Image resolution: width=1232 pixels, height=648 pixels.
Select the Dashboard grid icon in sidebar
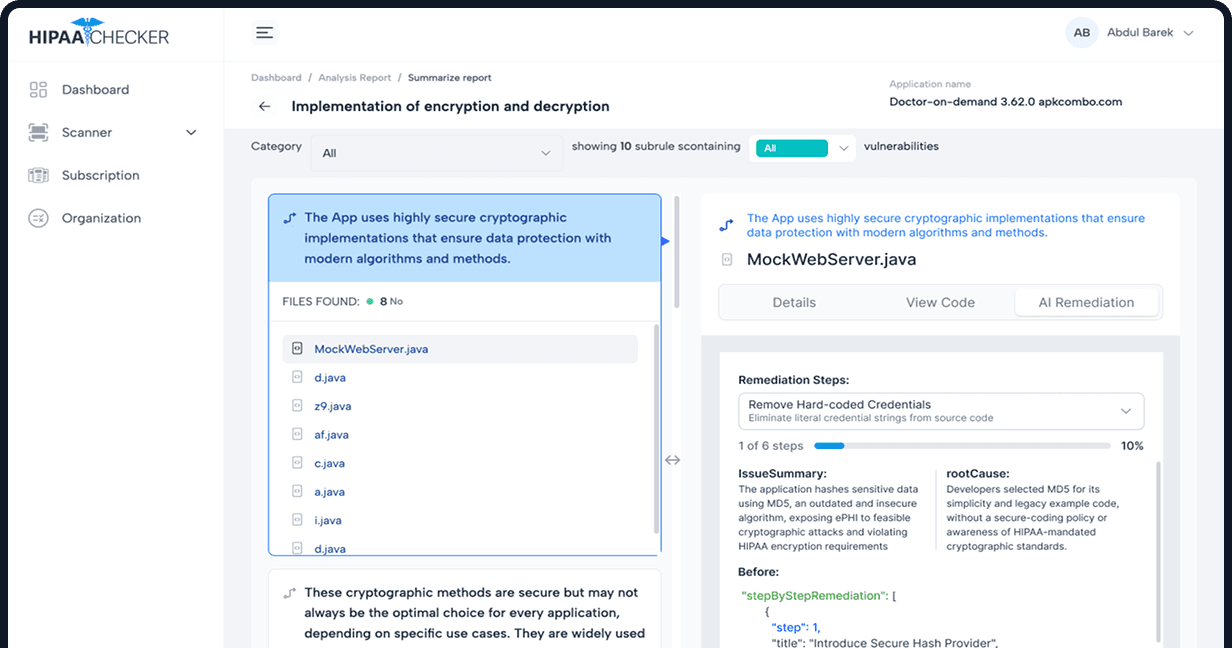tap(38, 89)
